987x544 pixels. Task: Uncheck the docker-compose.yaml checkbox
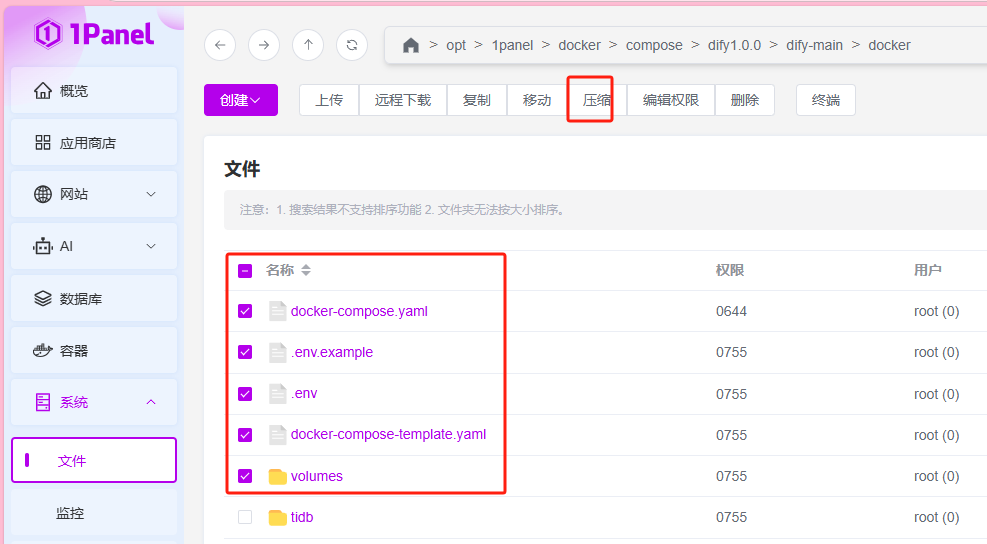[x=245, y=311]
